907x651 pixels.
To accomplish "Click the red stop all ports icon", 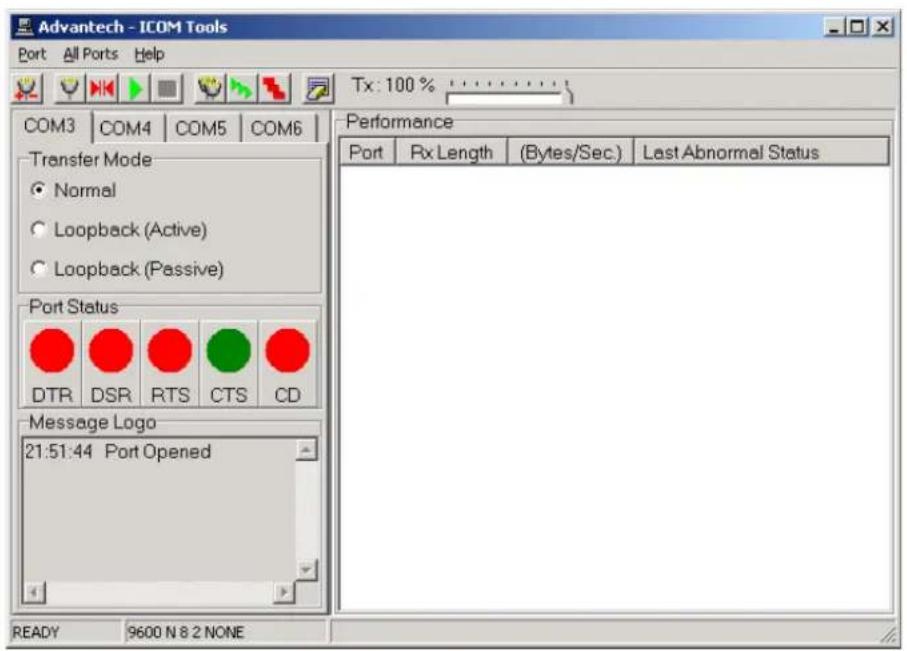I will coord(274,89).
